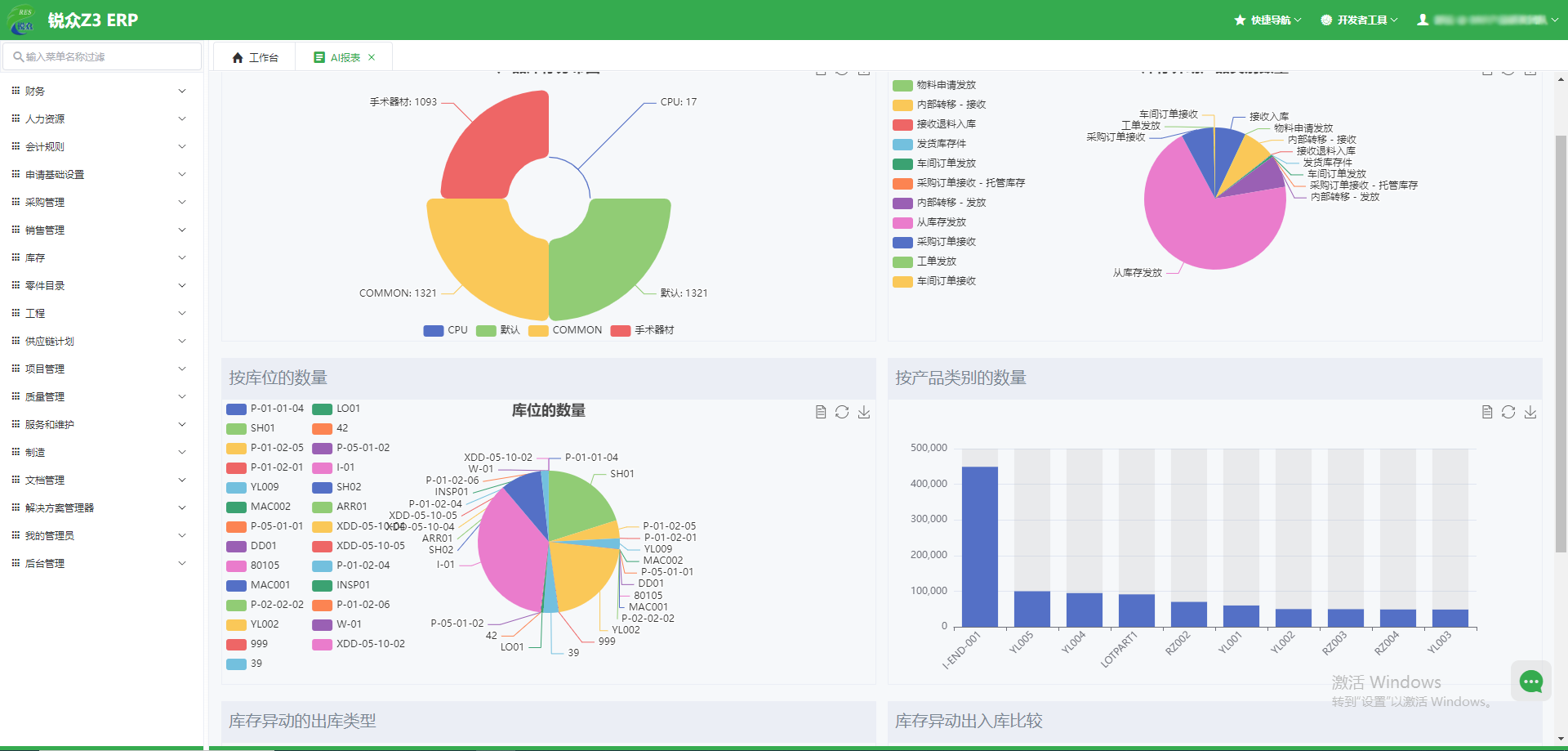Click the 库存异动出入库比较 panel header
The width and height of the screenshot is (1568, 751).
[1214, 721]
